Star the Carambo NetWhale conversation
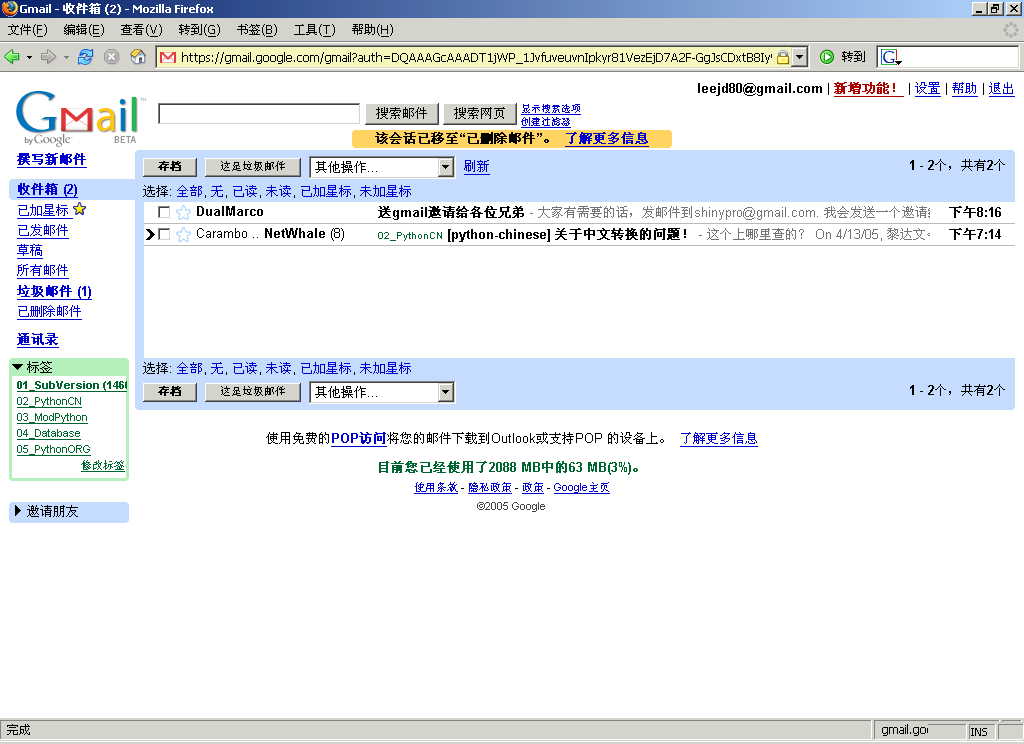This screenshot has width=1024, height=744. pos(184,235)
